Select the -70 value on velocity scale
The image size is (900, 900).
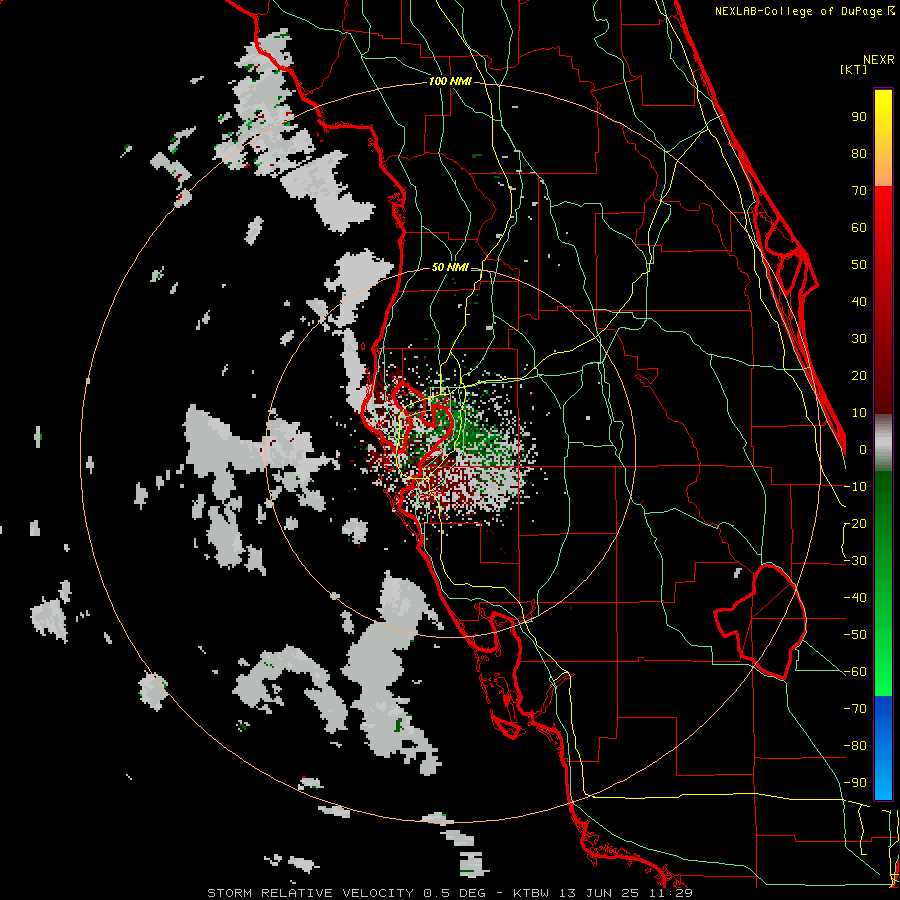pyautogui.click(x=855, y=709)
